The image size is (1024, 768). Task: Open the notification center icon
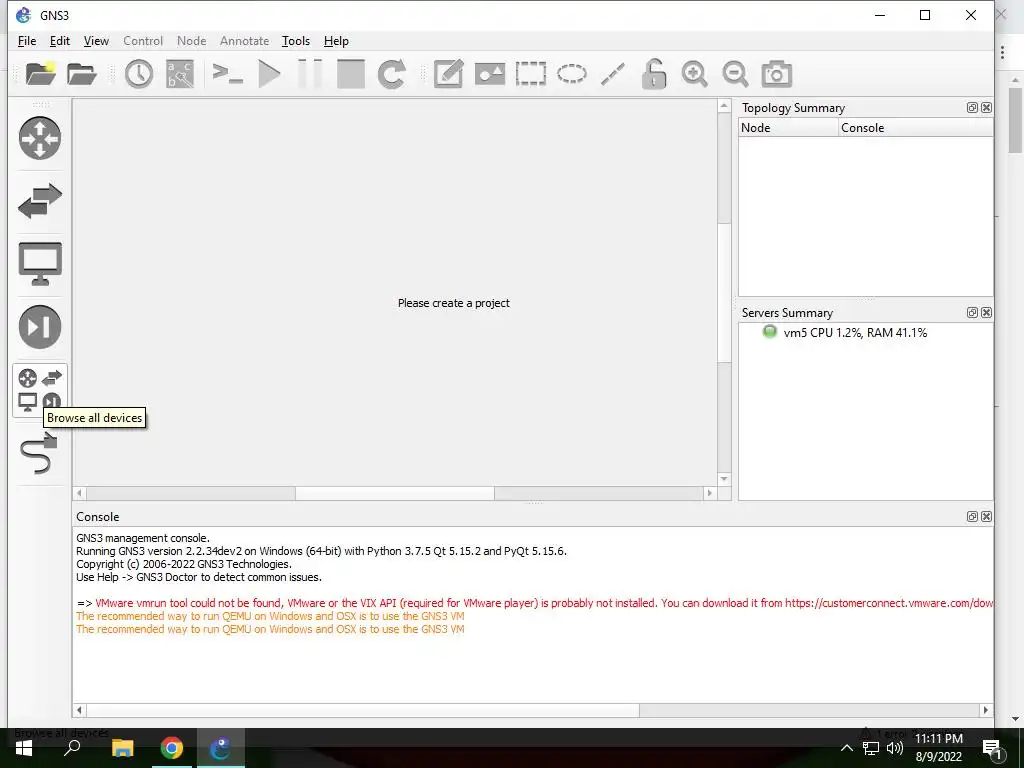pyautogui.click(x=992, y=749)
